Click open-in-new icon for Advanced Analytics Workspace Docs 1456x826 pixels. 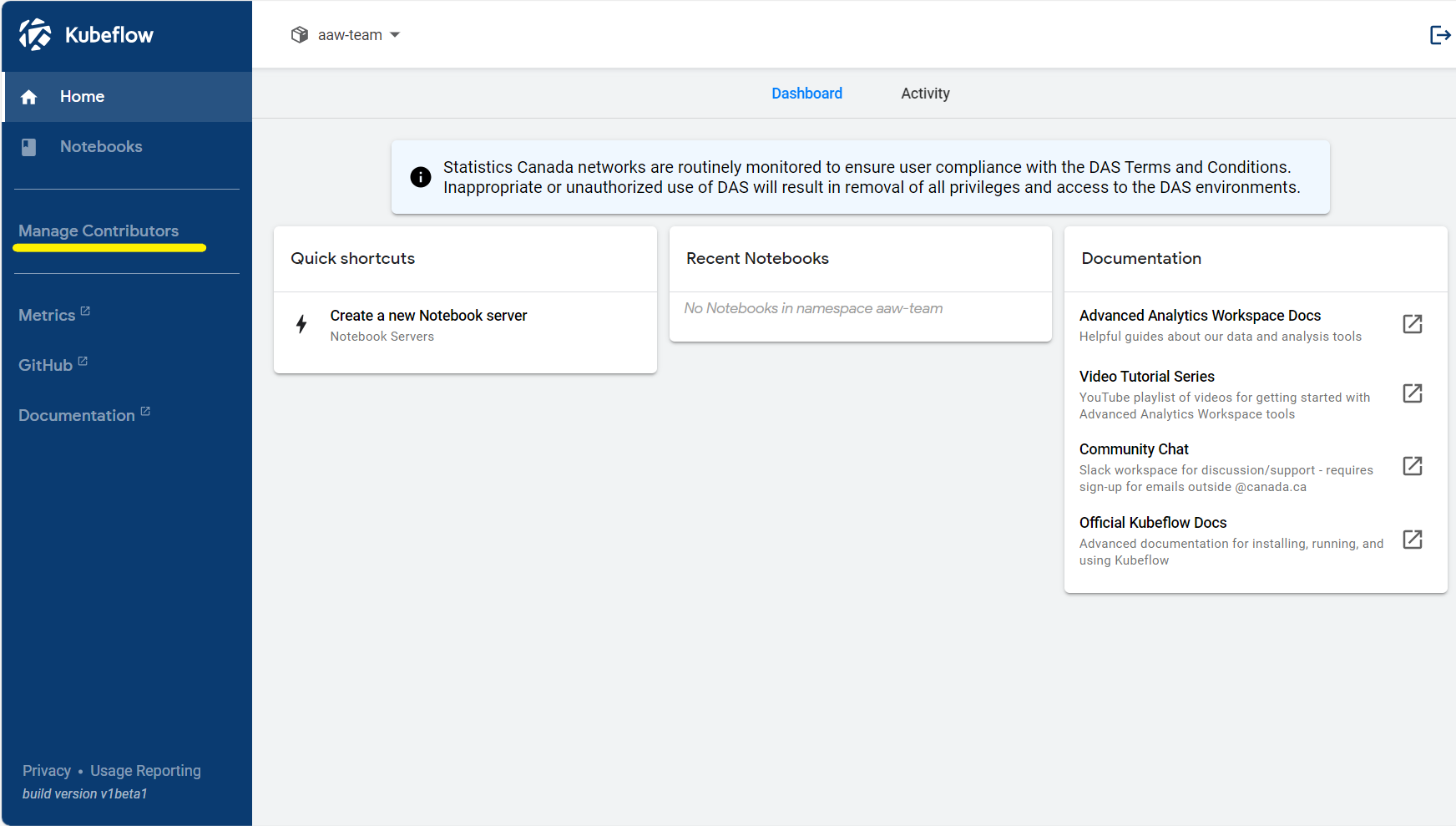1413,324
